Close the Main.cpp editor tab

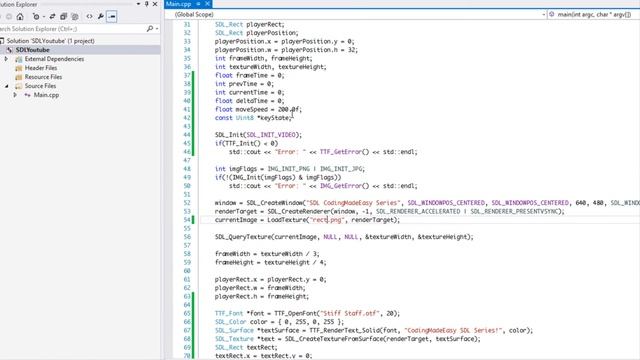207,4
